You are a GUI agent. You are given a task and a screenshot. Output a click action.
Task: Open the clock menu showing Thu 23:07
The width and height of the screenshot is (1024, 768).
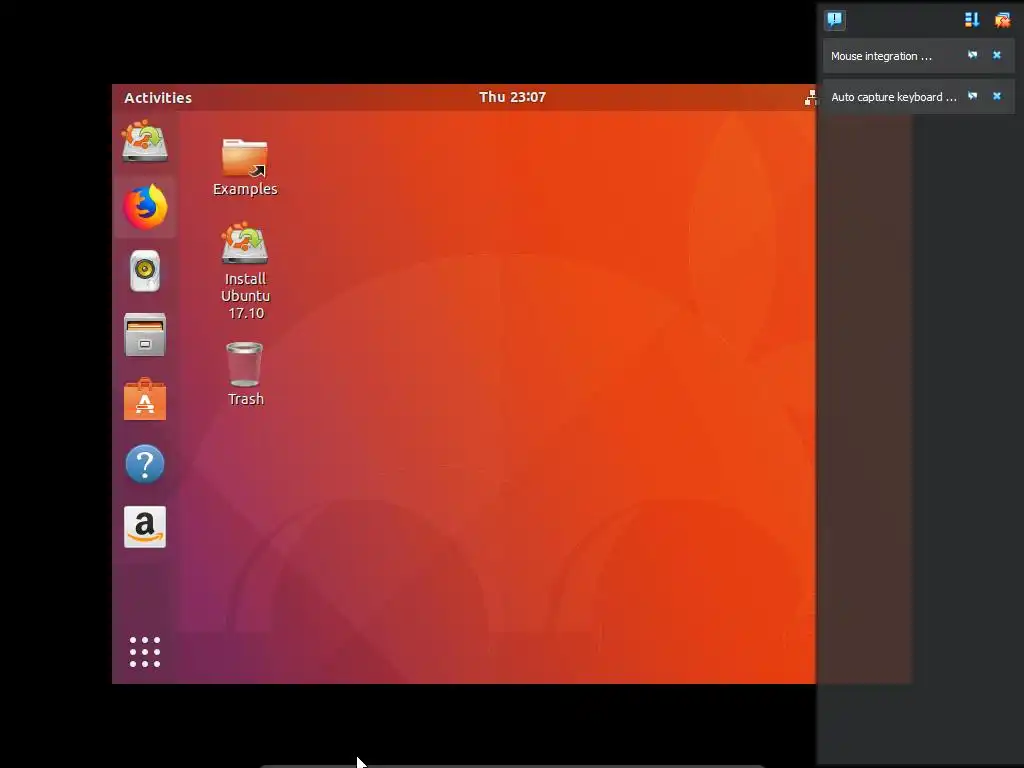click(x=512, y=97)
